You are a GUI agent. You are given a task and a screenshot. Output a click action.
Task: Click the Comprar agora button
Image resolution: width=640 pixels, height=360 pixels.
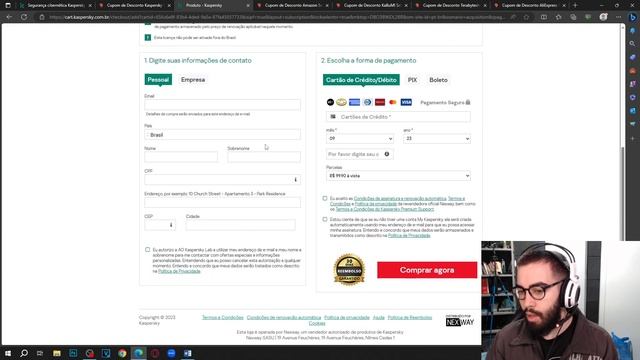(x=427, y=270)
